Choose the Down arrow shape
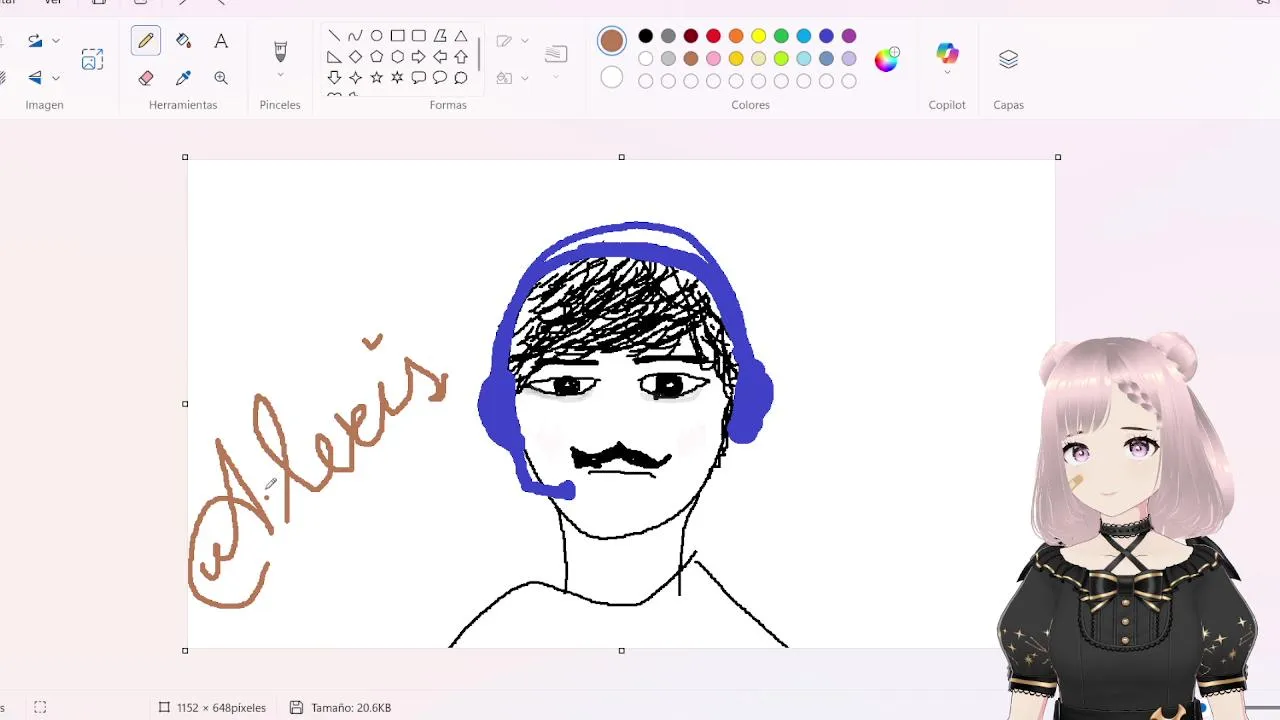 (x=334, y=78)
